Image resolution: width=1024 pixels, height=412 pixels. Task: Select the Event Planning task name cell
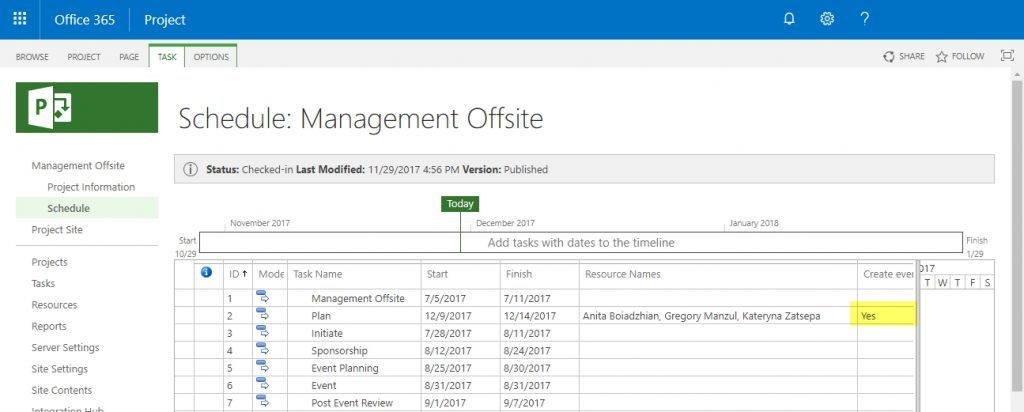(355, 368)
